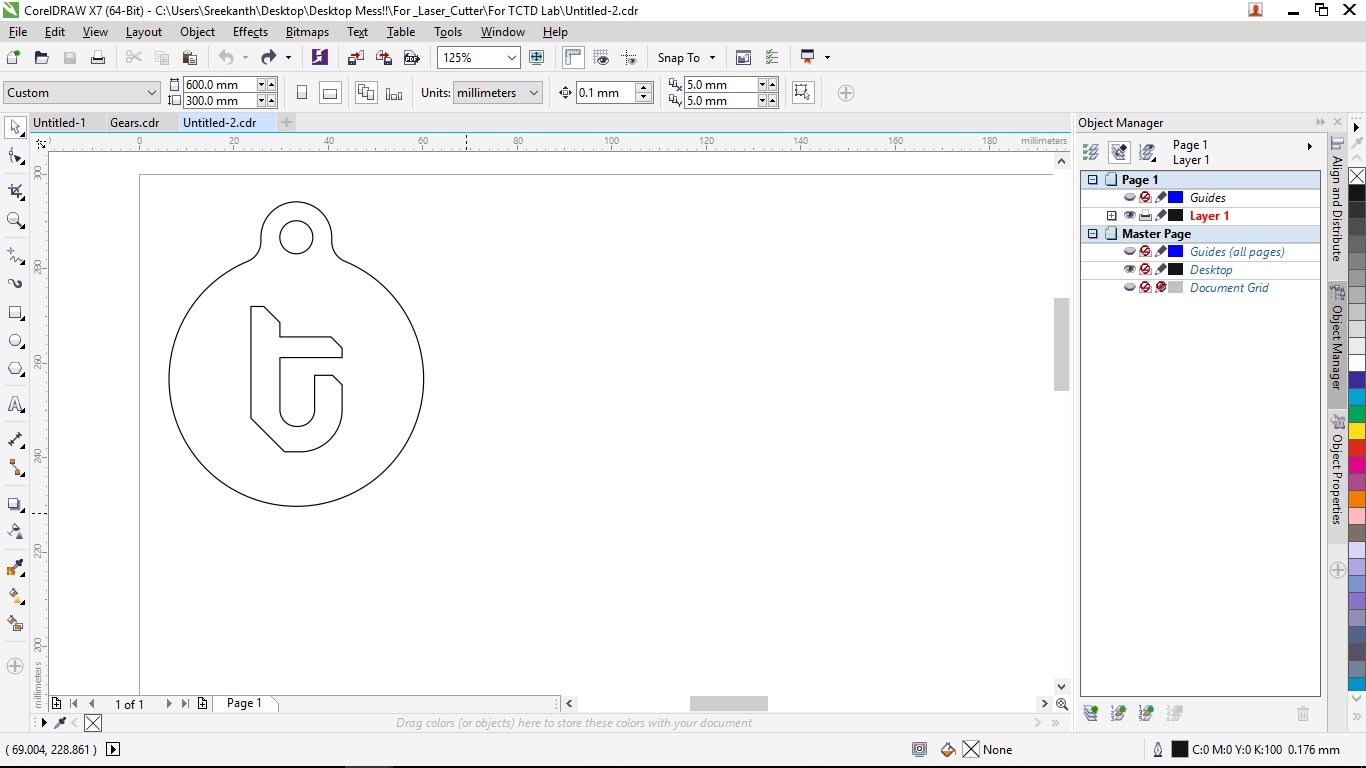Viewport: 1366px width, 768px height.
Task: Open the Effects menu
Action: [250, 32]
